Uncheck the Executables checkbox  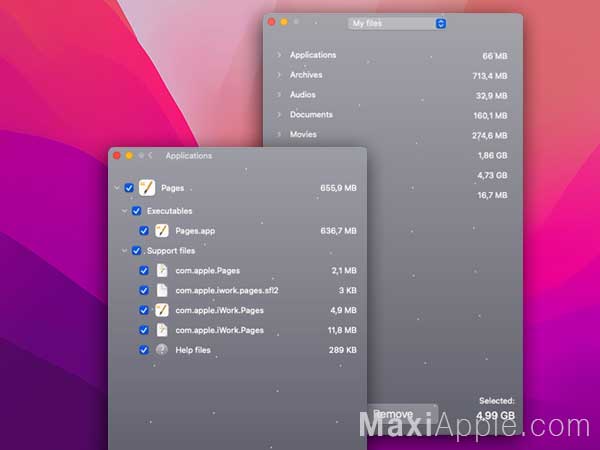[x=136, y=211]
